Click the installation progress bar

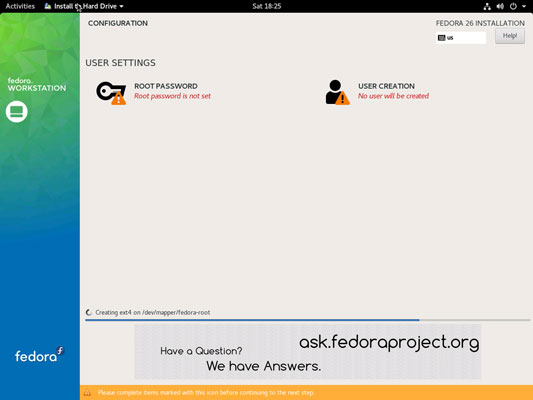(x=307, y=320)
